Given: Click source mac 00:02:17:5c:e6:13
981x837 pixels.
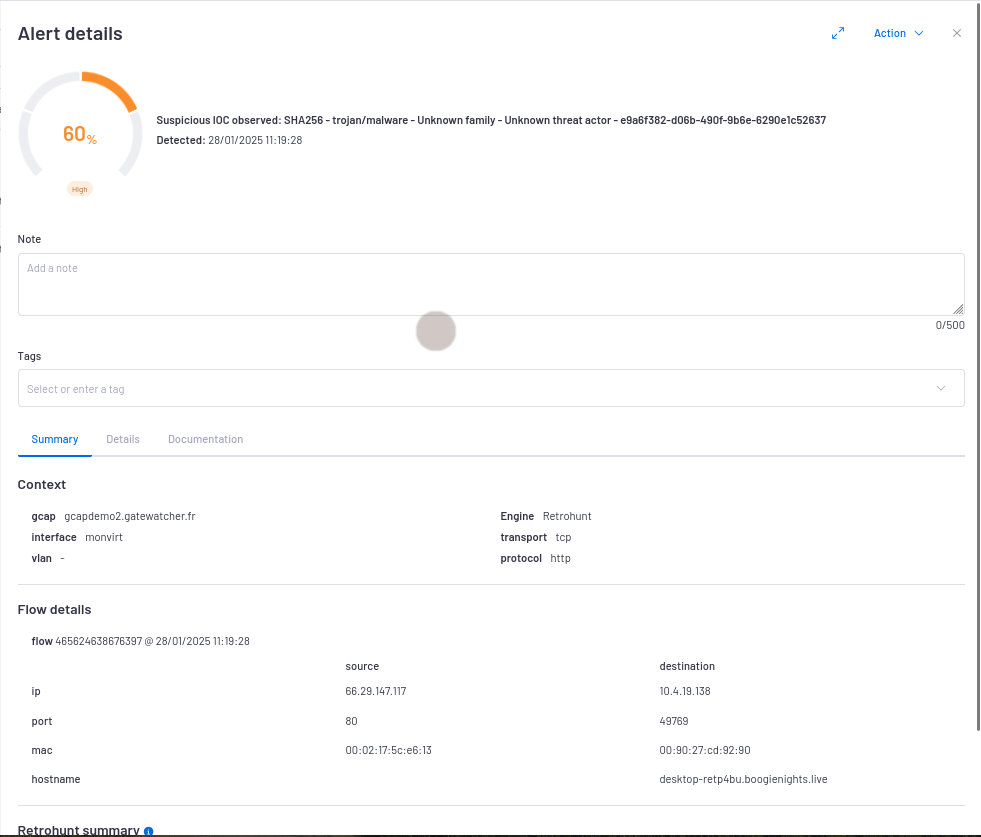Looking at the screenshot, I should click(x=388, y=750).
